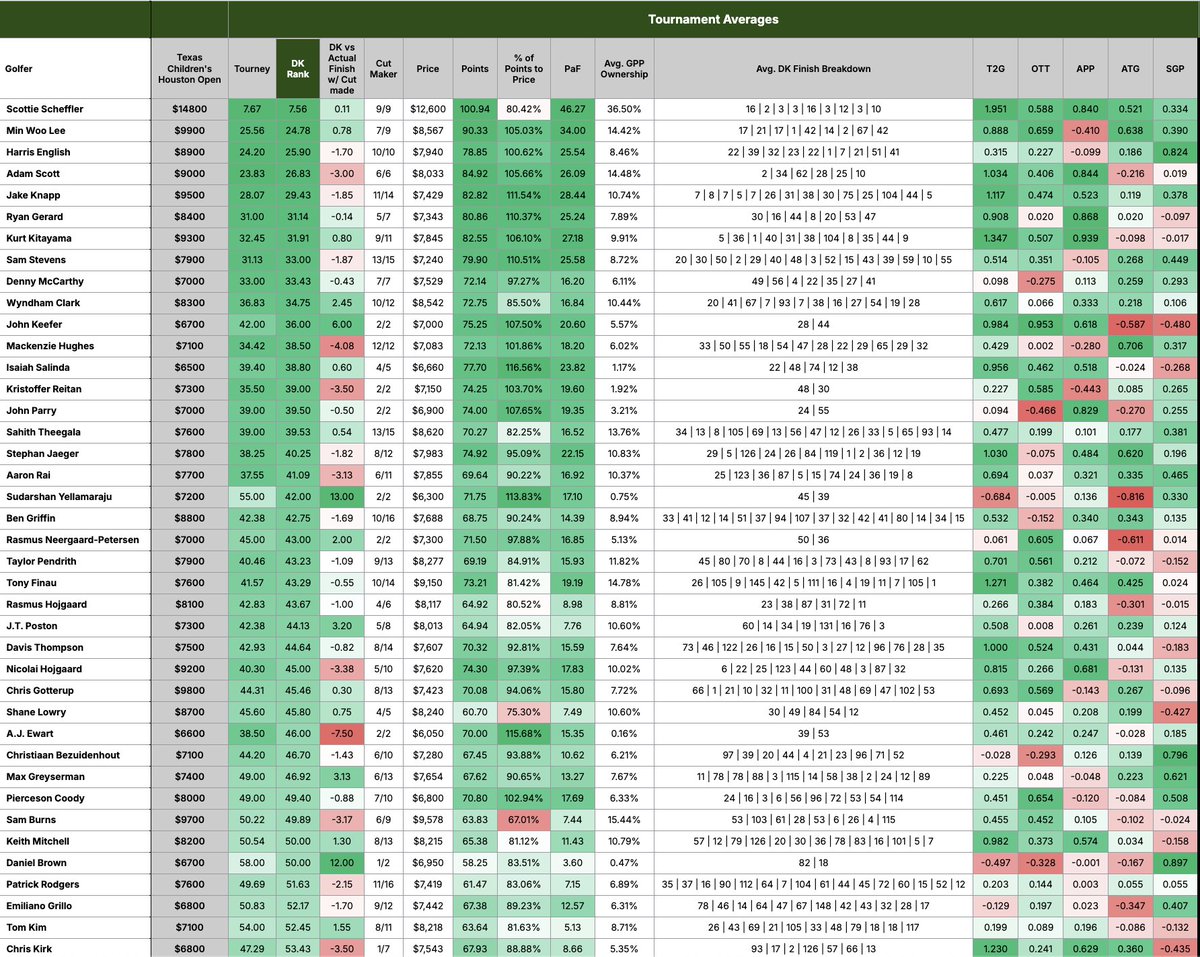1200x957 pixels.
Task: Click the Adam Scott name cell
Action: coord(76,173)
